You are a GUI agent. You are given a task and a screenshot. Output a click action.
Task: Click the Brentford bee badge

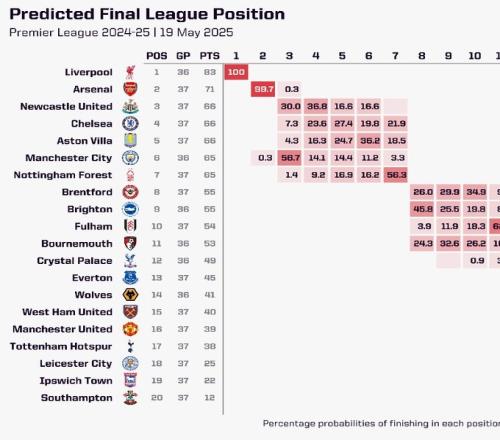click(x=130, y=192)
